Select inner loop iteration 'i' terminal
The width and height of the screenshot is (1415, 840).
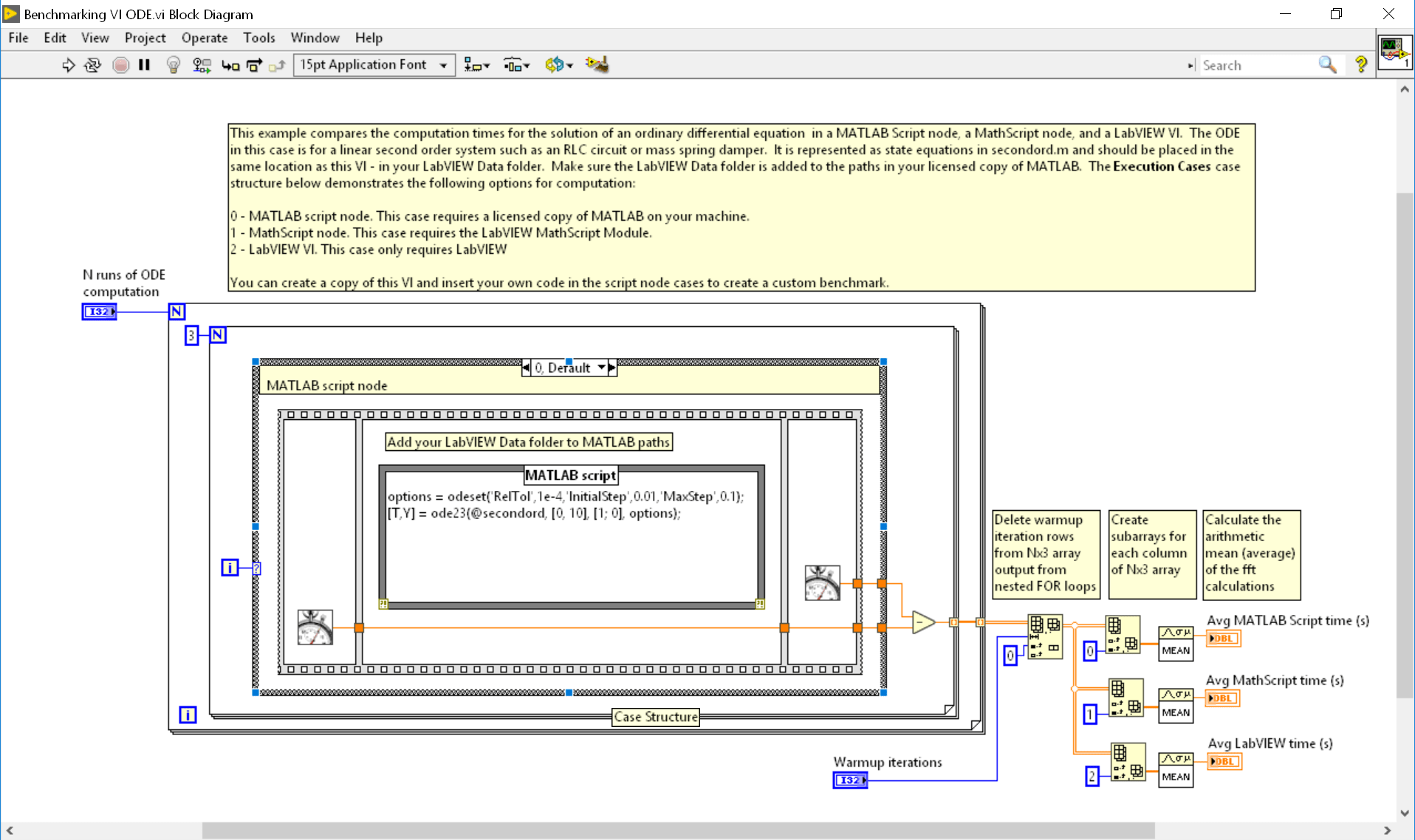230,568
